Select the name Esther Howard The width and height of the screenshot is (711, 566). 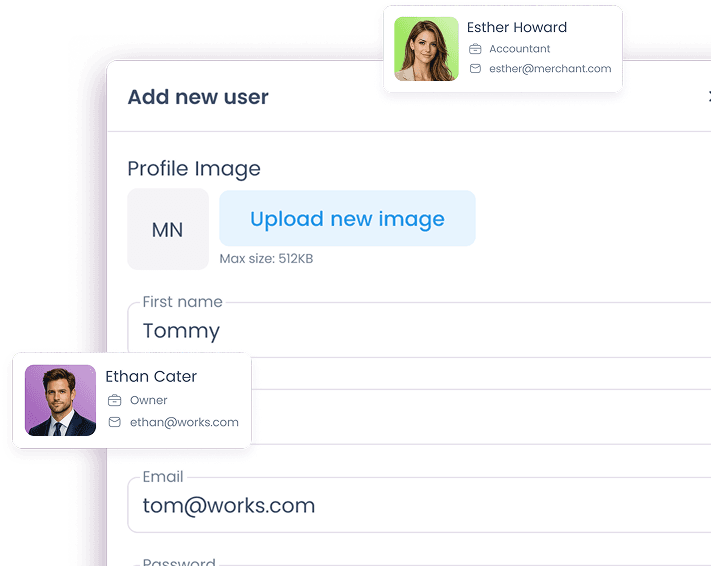tap(517, 27)
